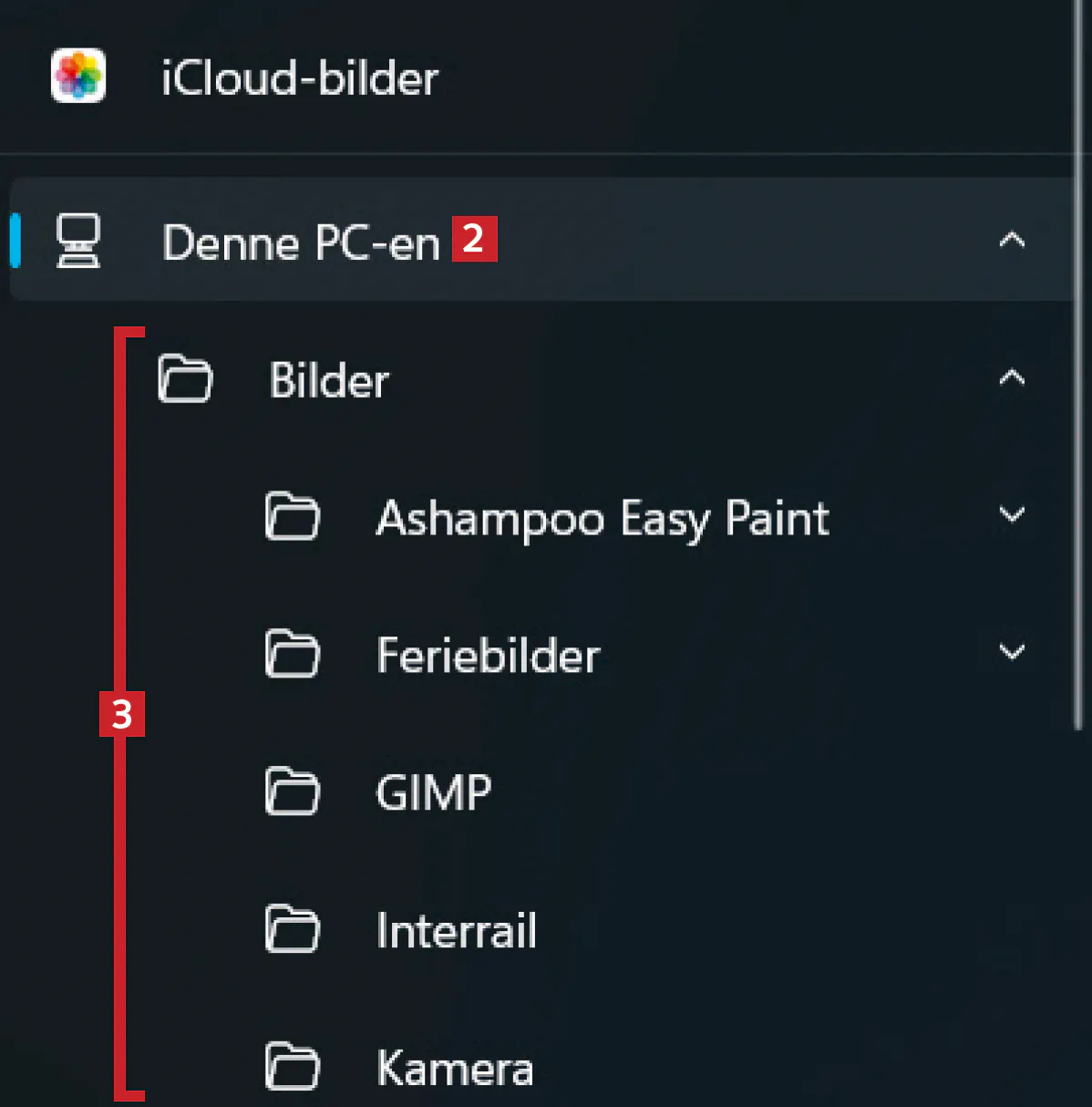This screenshot has height=1107, width=1092.
Task: Select the Ashampoo Easy Paint label
Action: pos(603,519)
